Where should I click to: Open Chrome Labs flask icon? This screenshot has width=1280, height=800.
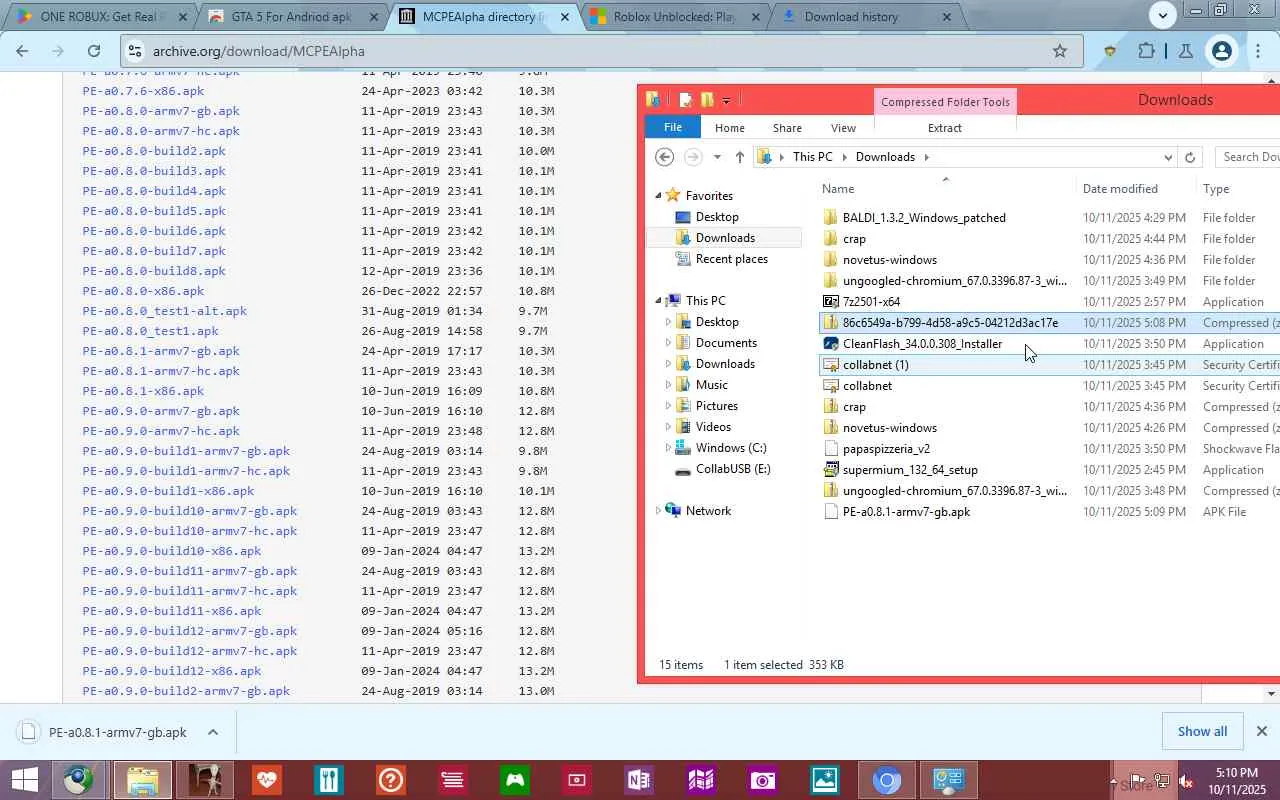(x=1185, y=51)
